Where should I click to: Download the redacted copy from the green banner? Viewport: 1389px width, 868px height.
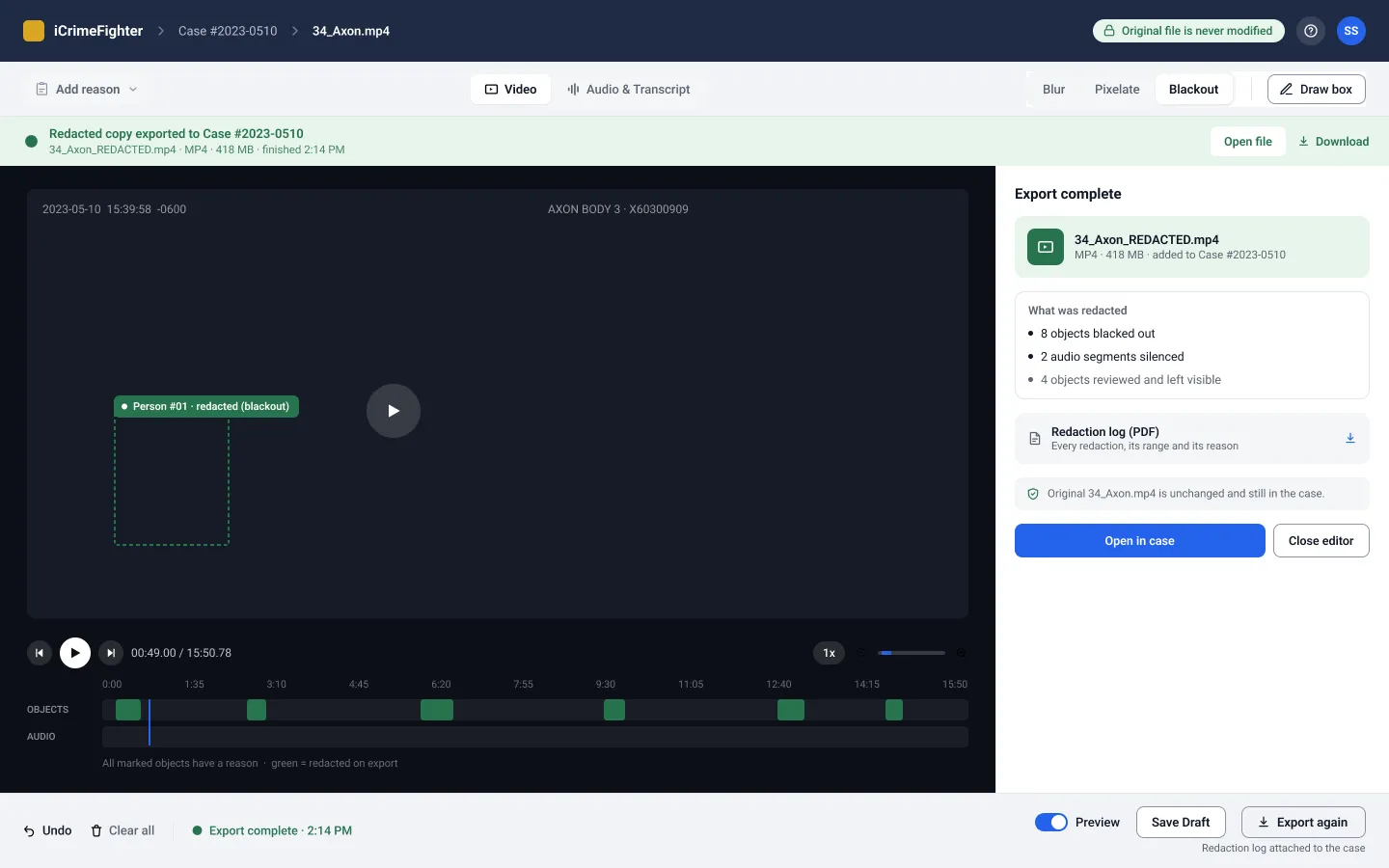coord(1334,142)
